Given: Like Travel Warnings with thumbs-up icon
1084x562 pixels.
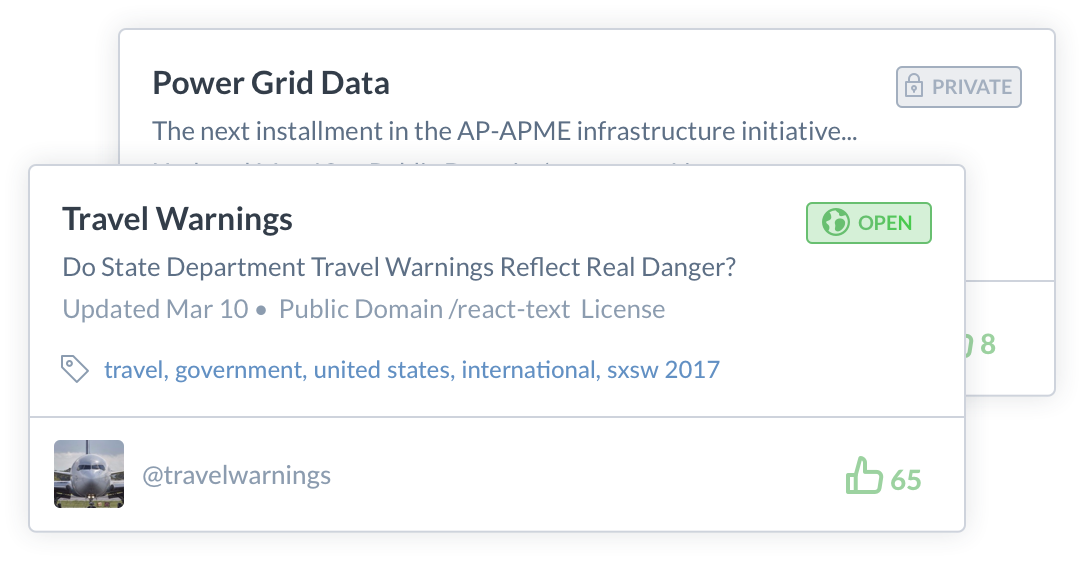Looking at the screenshot, I should pyautogui.click(x=863, y=476).
